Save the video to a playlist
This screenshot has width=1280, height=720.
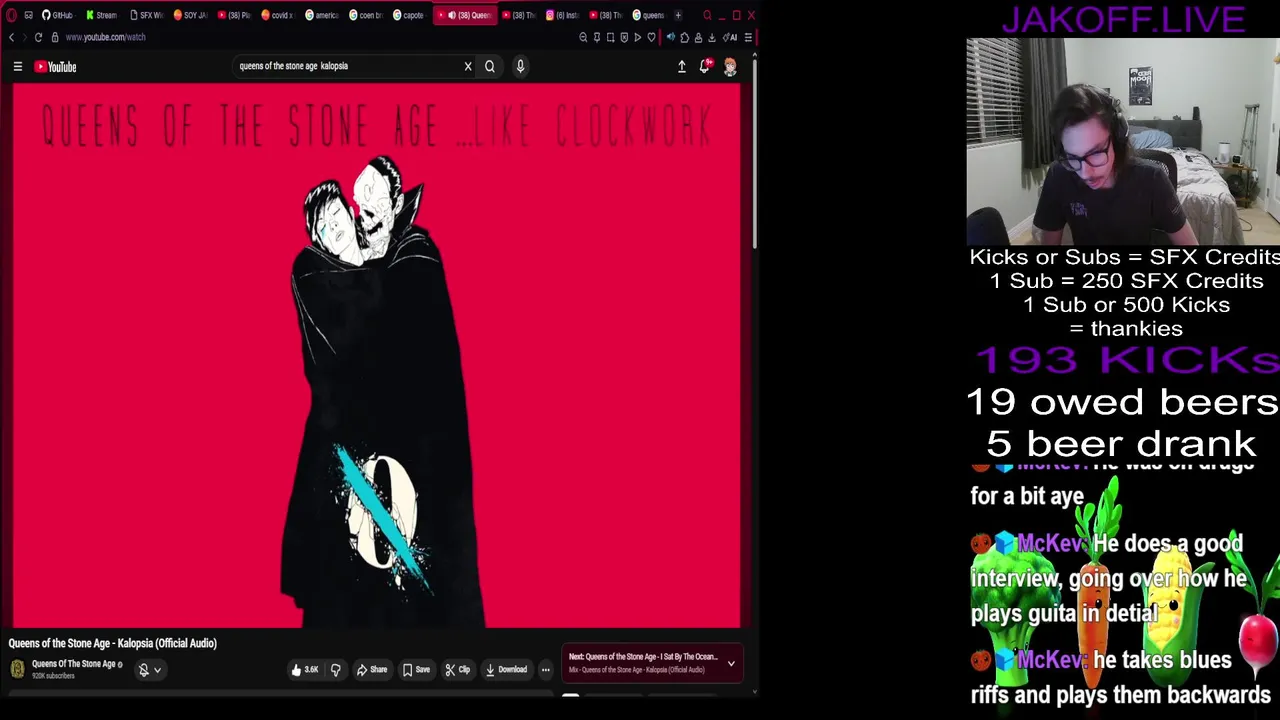[x=416, y=670]
